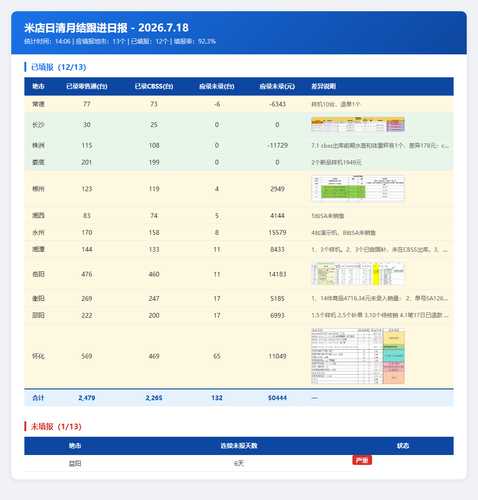The image size is (478, 500).
Task: Click the value 14183 in the 岳阳 row
Action: tap(277, 274)
